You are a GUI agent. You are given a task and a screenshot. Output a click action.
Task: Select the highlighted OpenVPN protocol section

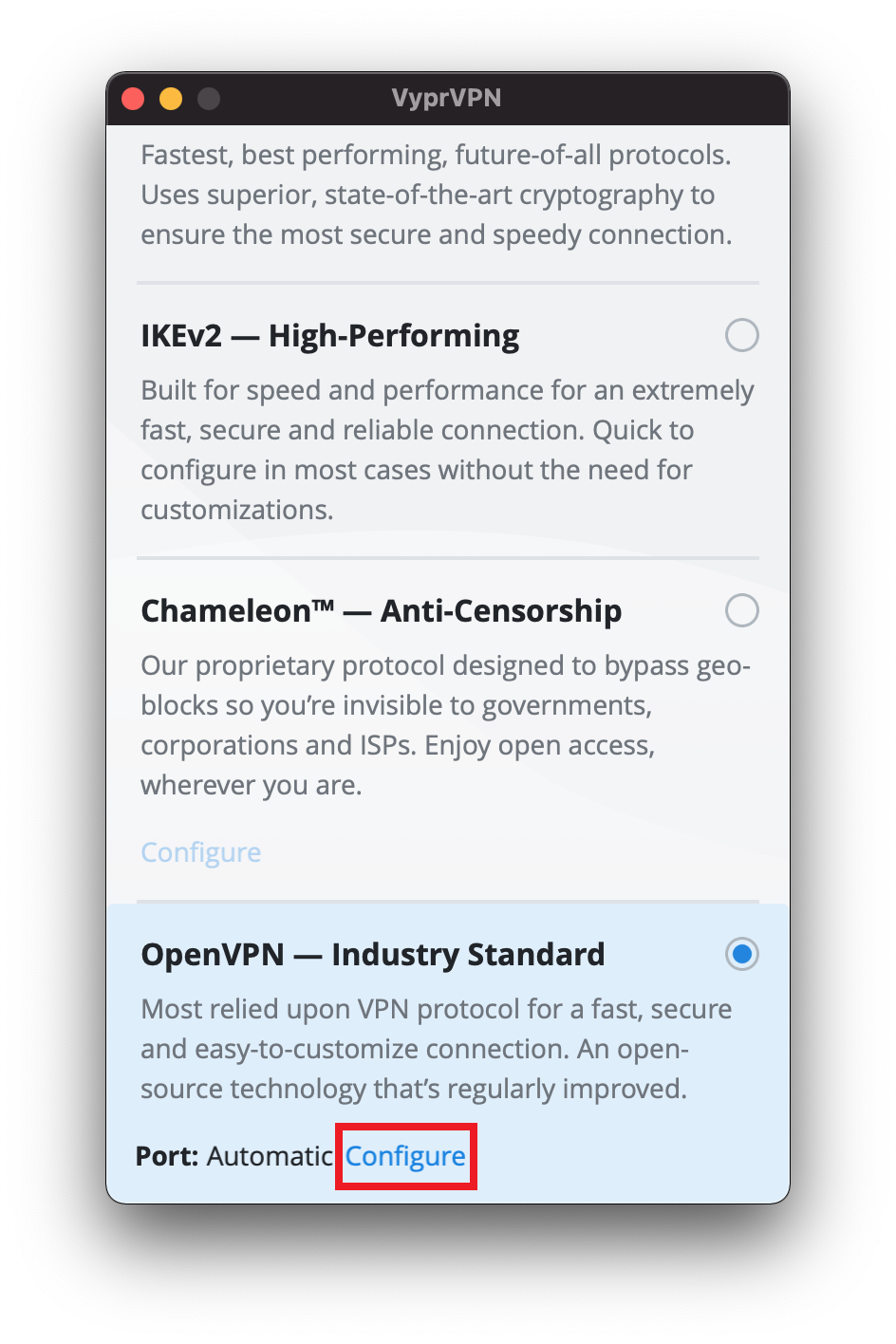[448, 1044]
